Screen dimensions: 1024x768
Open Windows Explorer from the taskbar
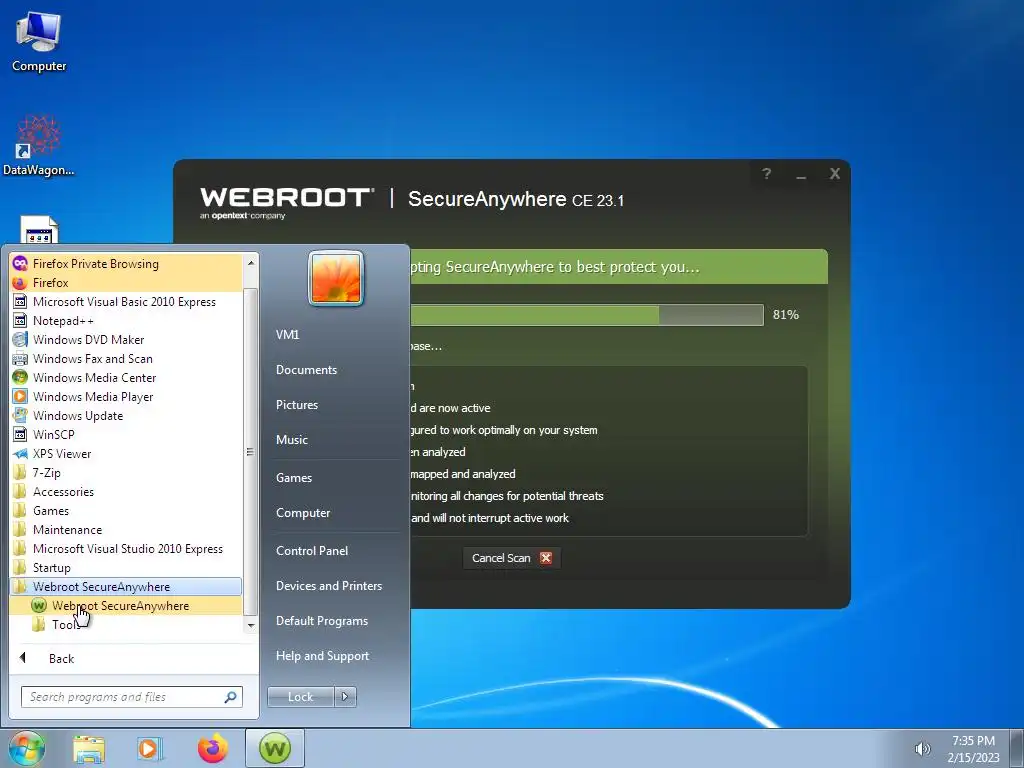pos(89,748)
